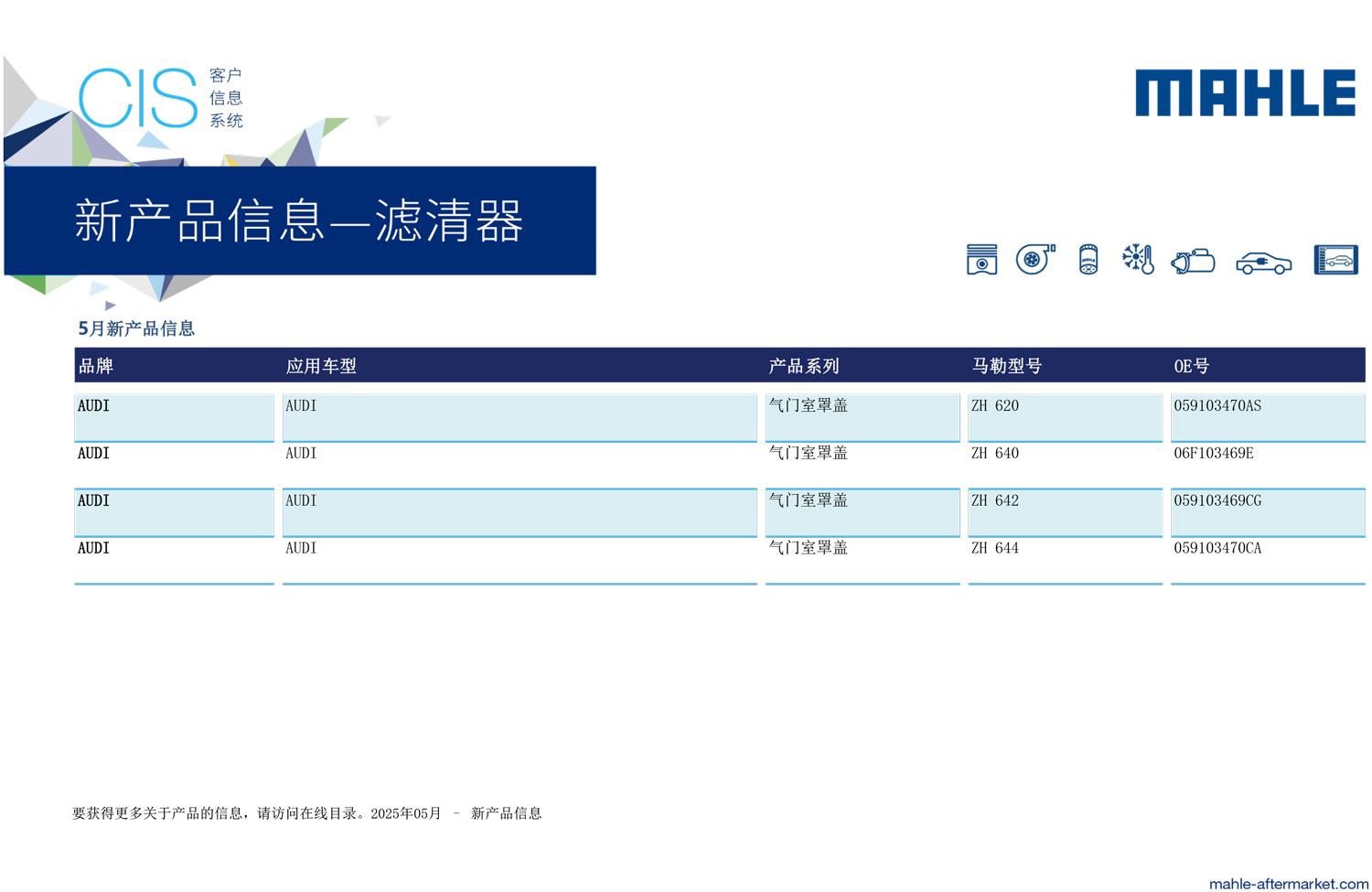Screen dimensions: 1372x892
Task: Click the 5月新产品信息 heading
Action: pyautogui.click(x=136, y=328)
